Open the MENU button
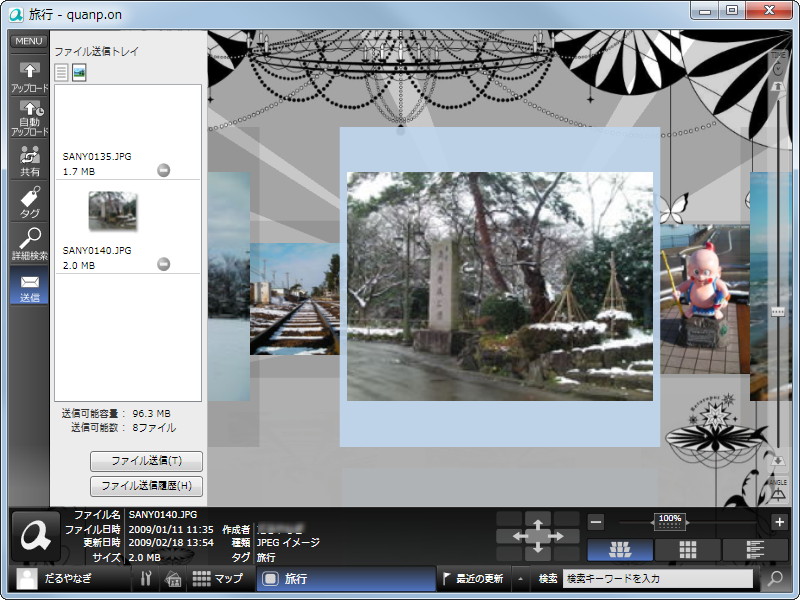This screenshot has height=600, width=800. pos(29,41)
